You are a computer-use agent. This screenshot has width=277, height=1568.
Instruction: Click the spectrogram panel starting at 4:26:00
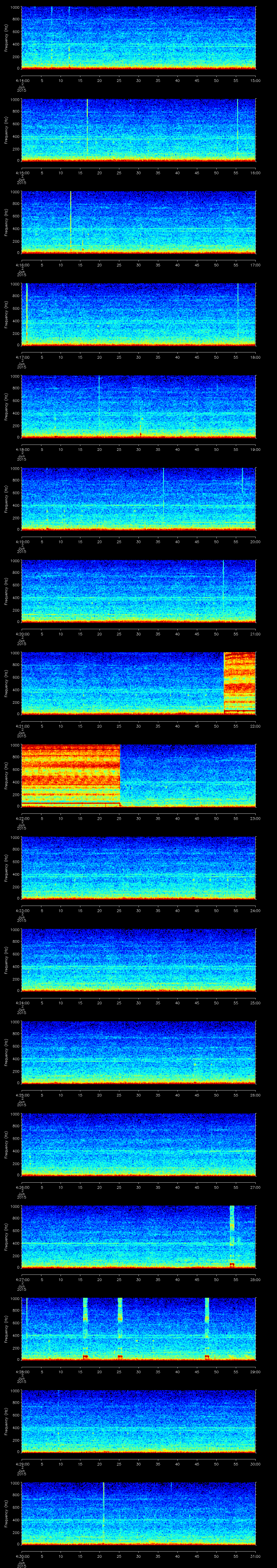coord(138,1145)
